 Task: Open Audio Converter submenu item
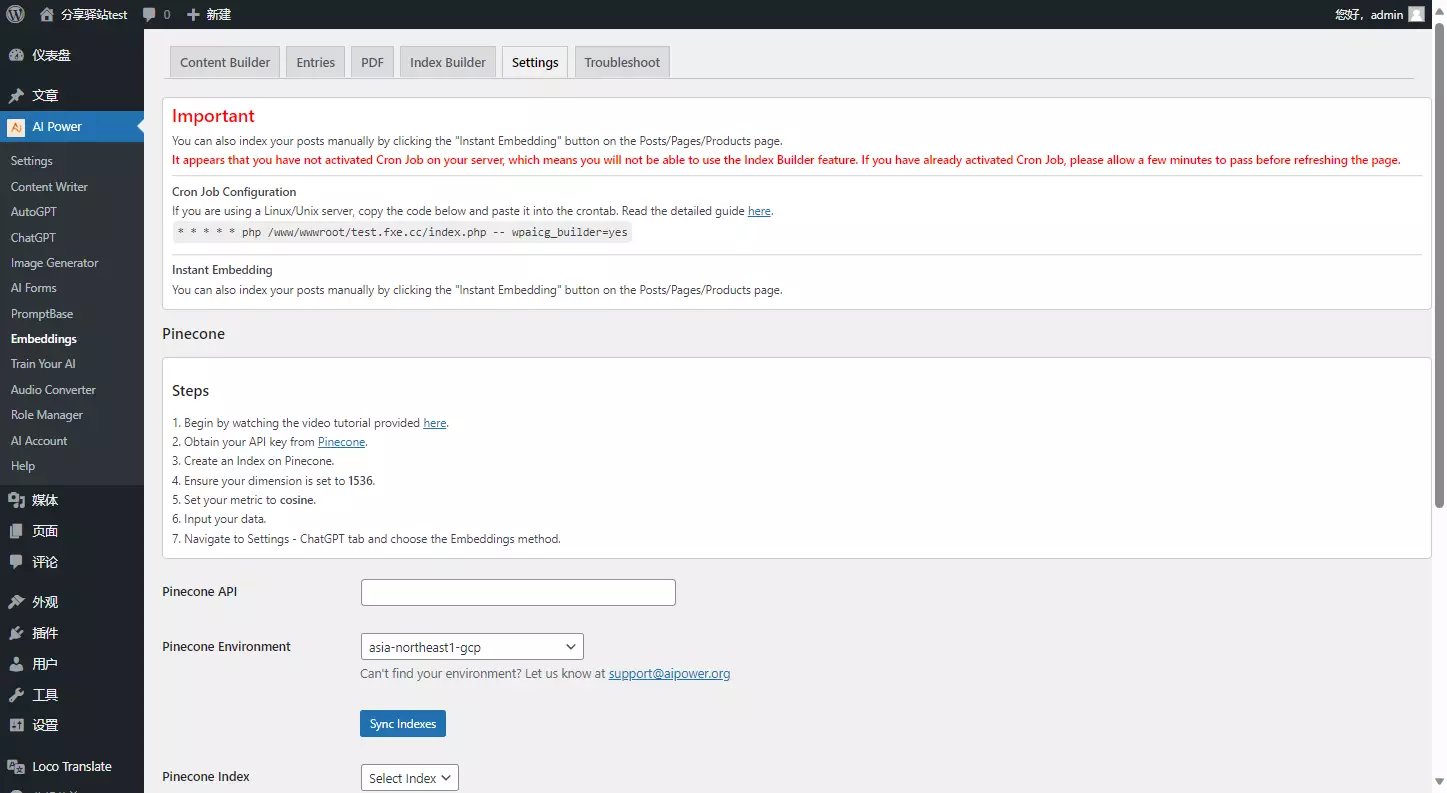coord(53,390)
